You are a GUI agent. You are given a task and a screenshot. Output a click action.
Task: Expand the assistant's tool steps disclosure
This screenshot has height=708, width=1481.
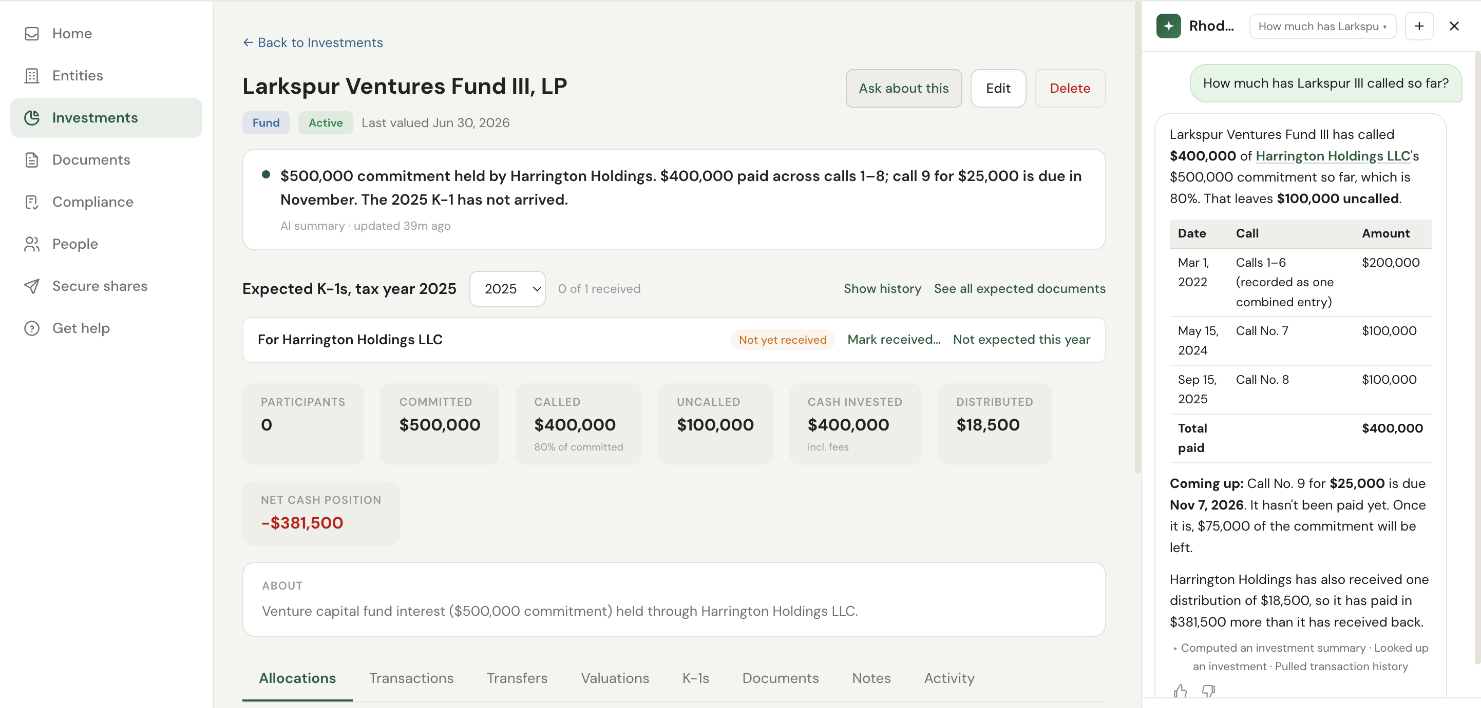pyautogui.click(x=1300, y=657)
